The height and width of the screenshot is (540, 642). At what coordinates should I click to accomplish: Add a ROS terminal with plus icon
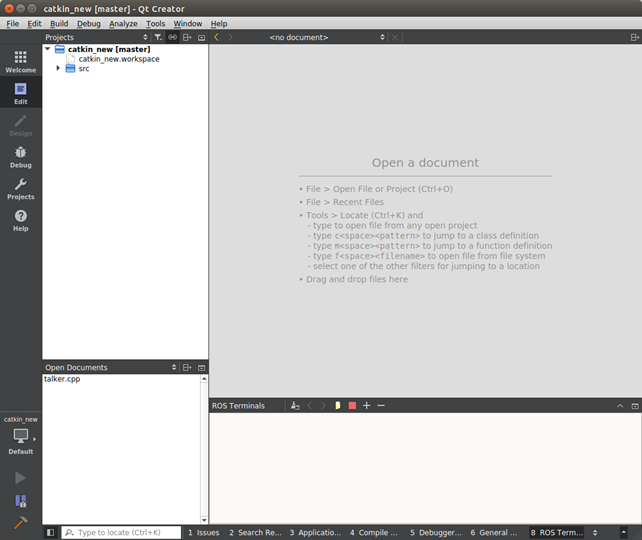(x=366, y=405)
